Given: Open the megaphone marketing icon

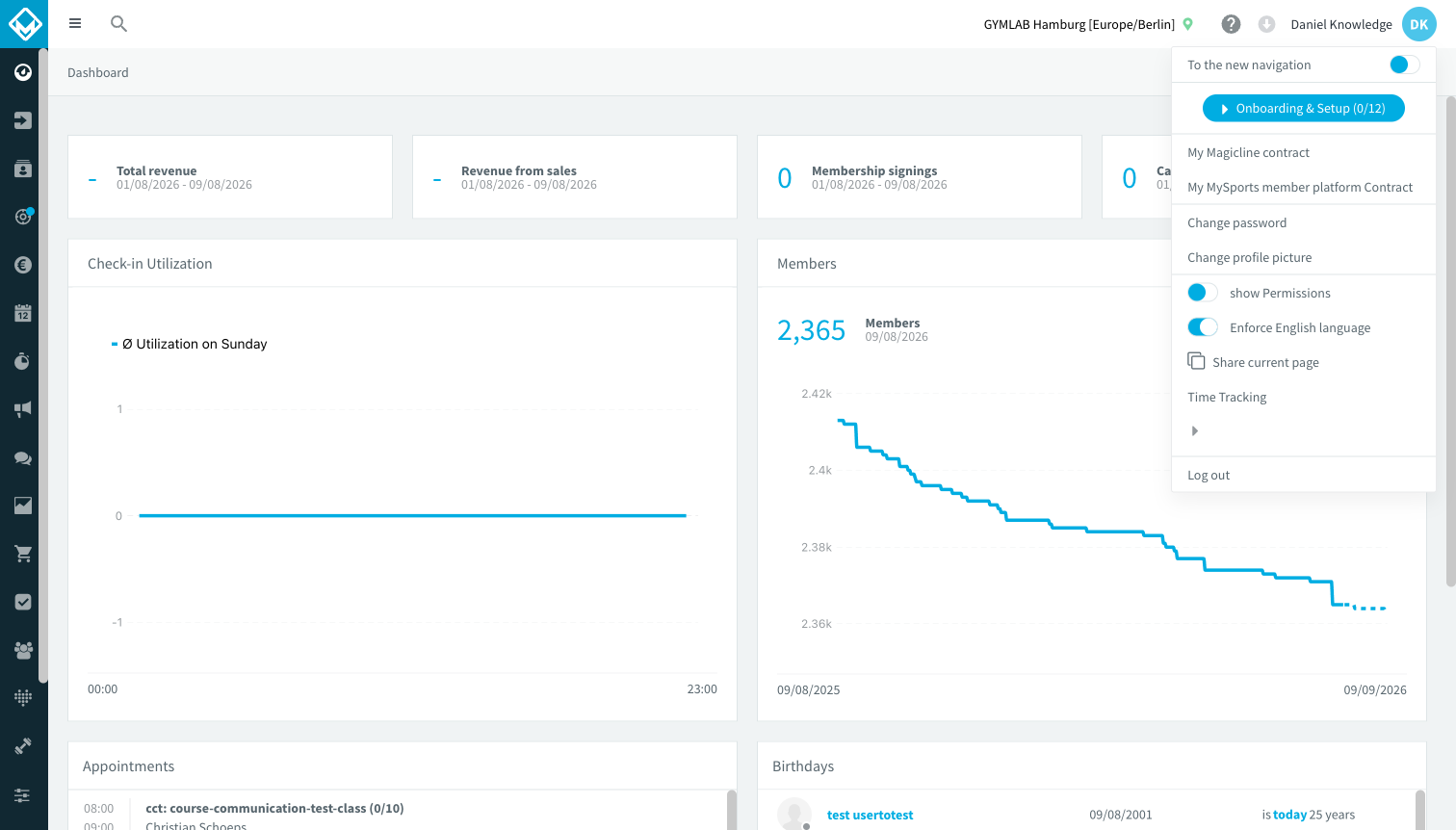Looking at the screenshot, I should 23,409.
